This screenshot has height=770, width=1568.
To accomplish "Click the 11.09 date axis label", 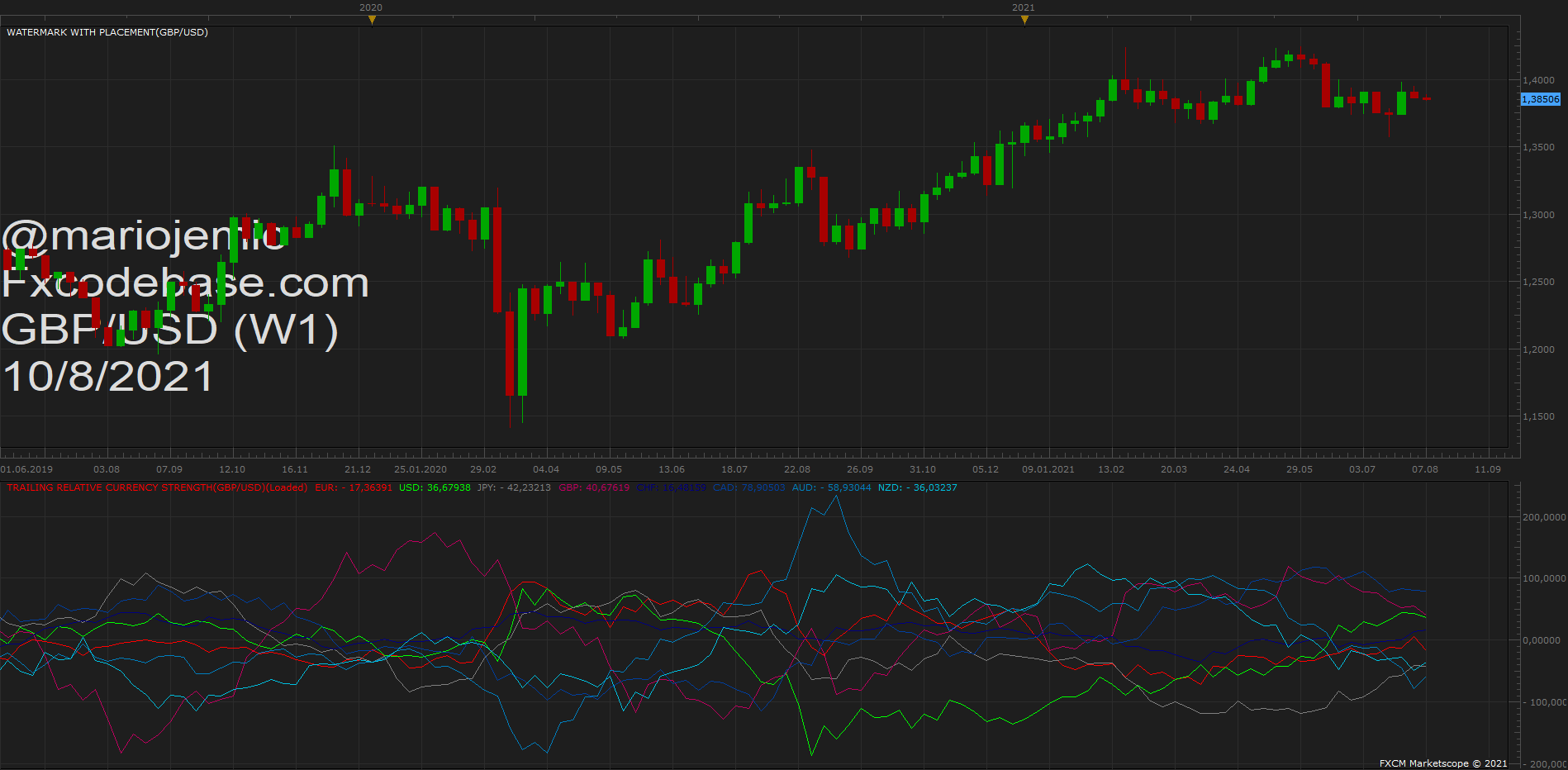I will [x=1488, y=469].
